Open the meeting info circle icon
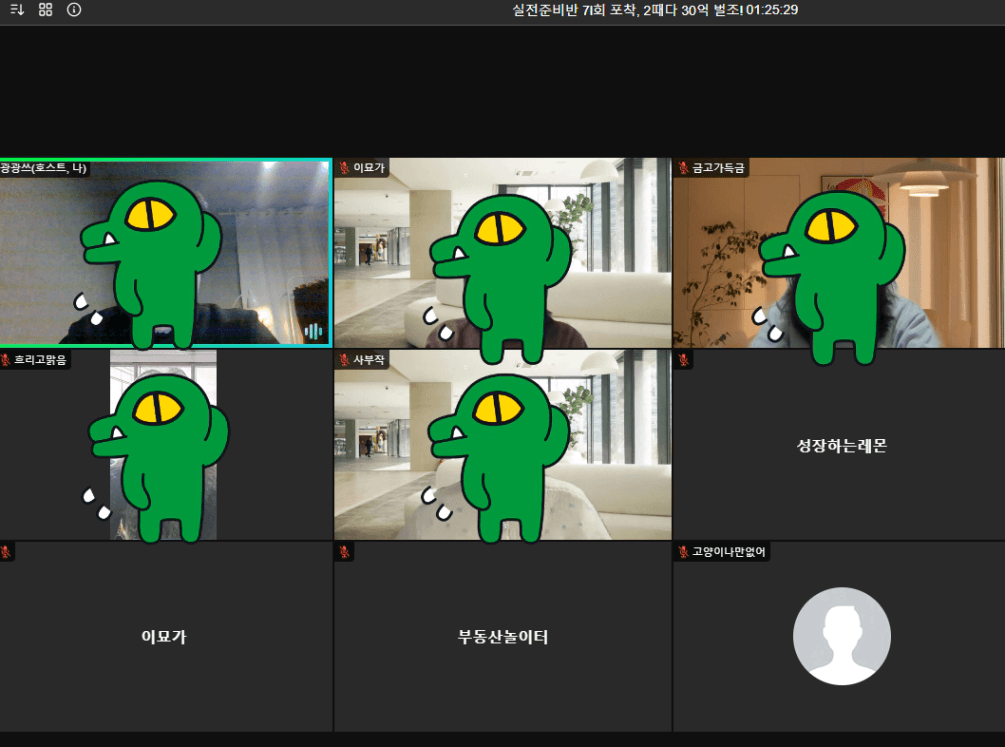Image resolution: width=1005 pixels, height=747 pixels. tap(74, 10)
